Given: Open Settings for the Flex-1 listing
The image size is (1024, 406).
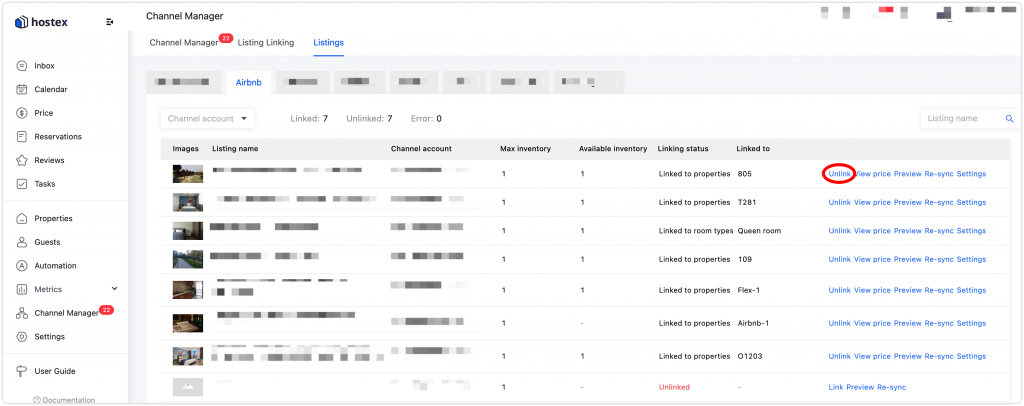Looking at the screenshot, I should 971,290.
